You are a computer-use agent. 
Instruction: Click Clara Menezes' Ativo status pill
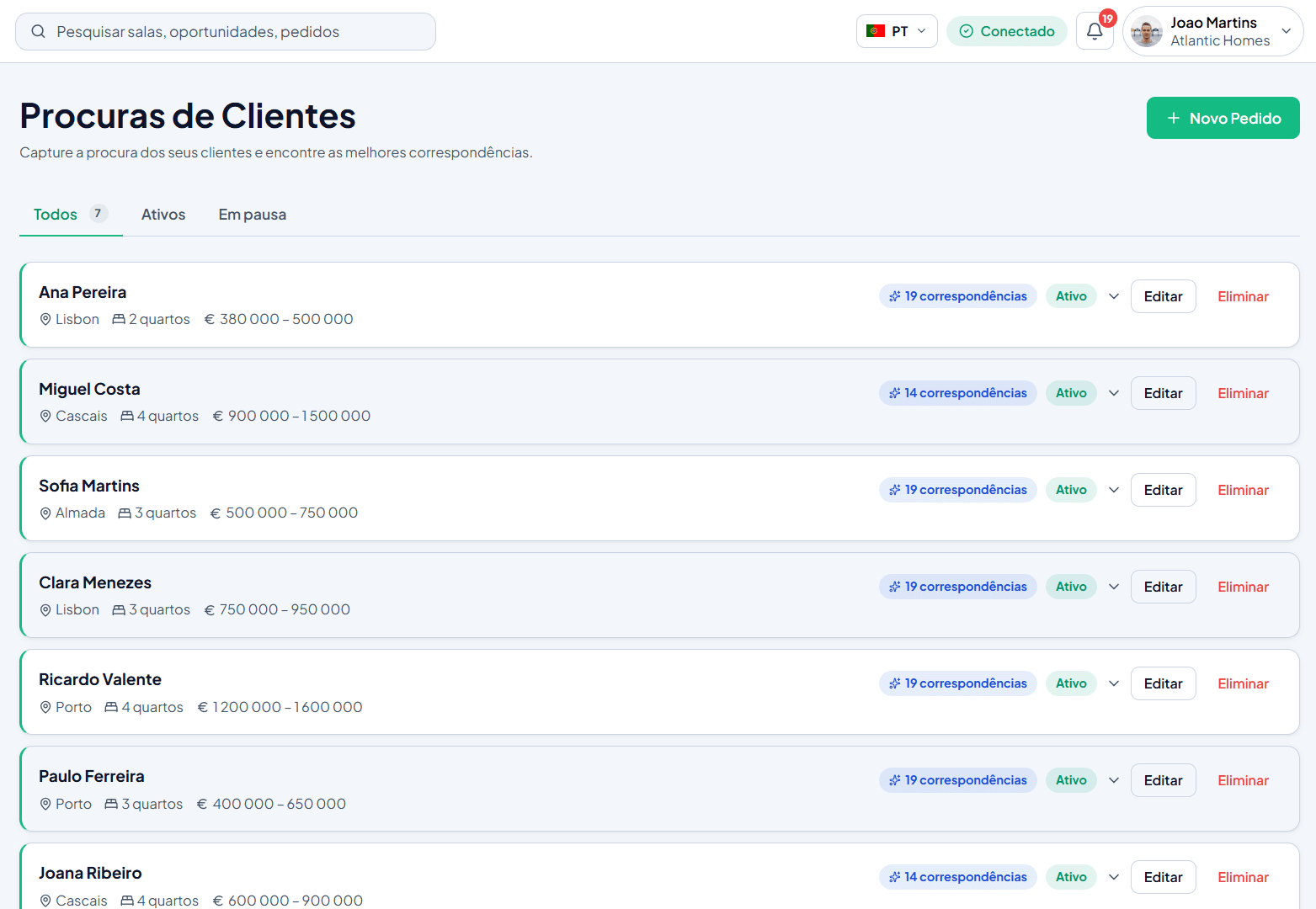(x=1071, y=587)
